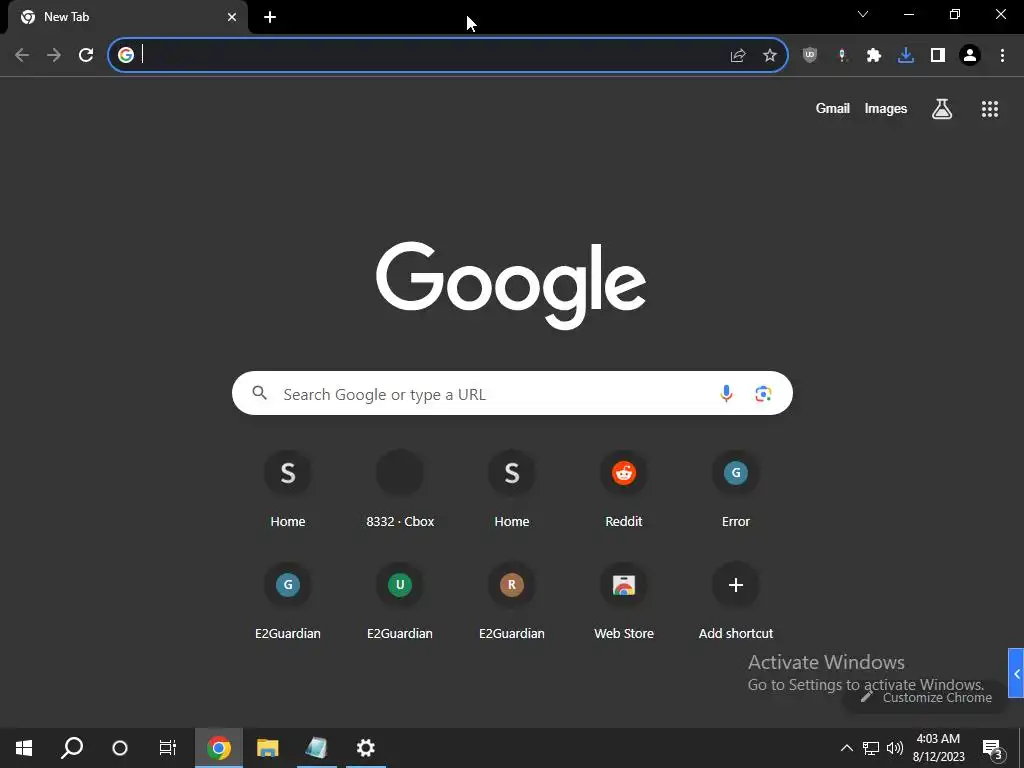Bookmark this tab with the star icon
Image resolution: width=1024 pixels, height=768 pixels.
pyautogui.click(x=770, y=55)
